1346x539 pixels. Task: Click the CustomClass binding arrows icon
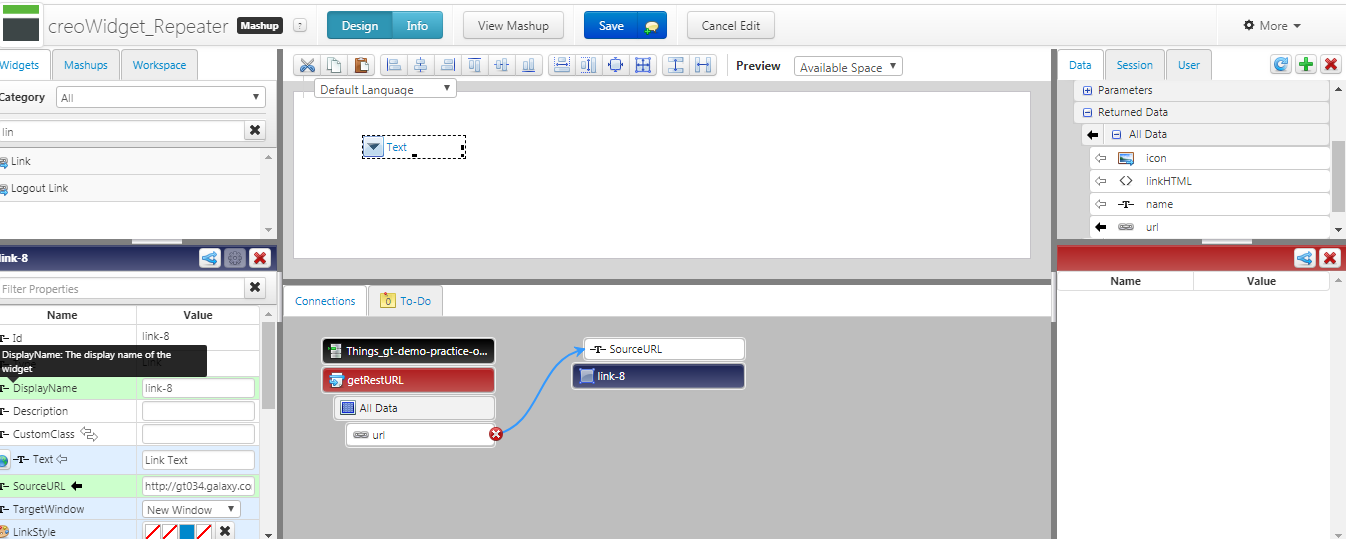[x=89, y=434]
